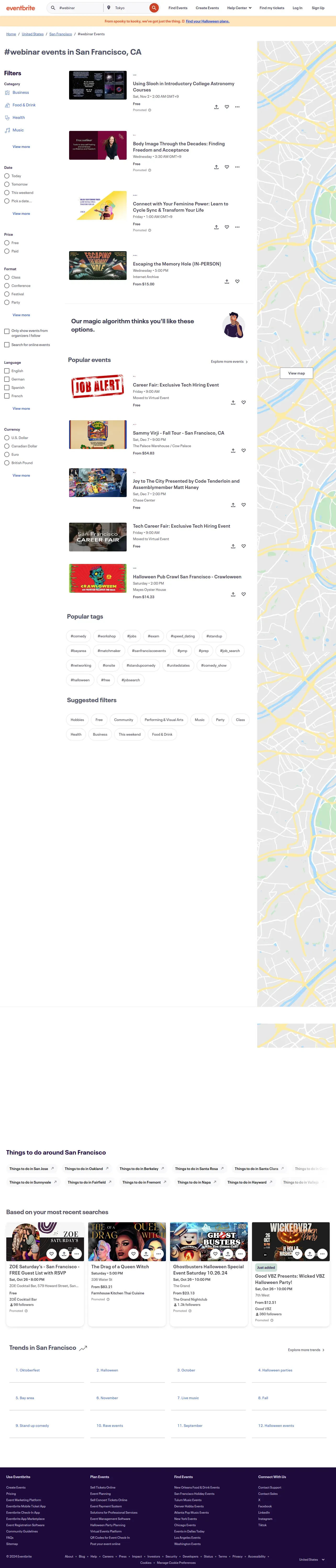336x1568 pixels.
Task: Select the Today date filter
Action: [7, 176]
